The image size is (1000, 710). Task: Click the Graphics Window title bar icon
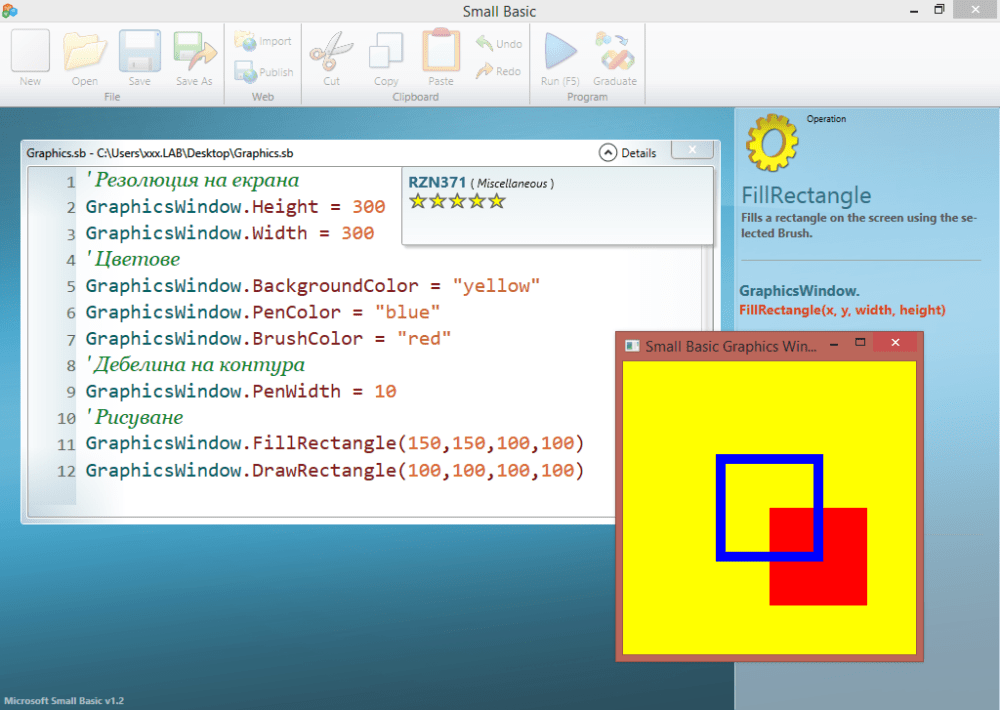point(632,346)
